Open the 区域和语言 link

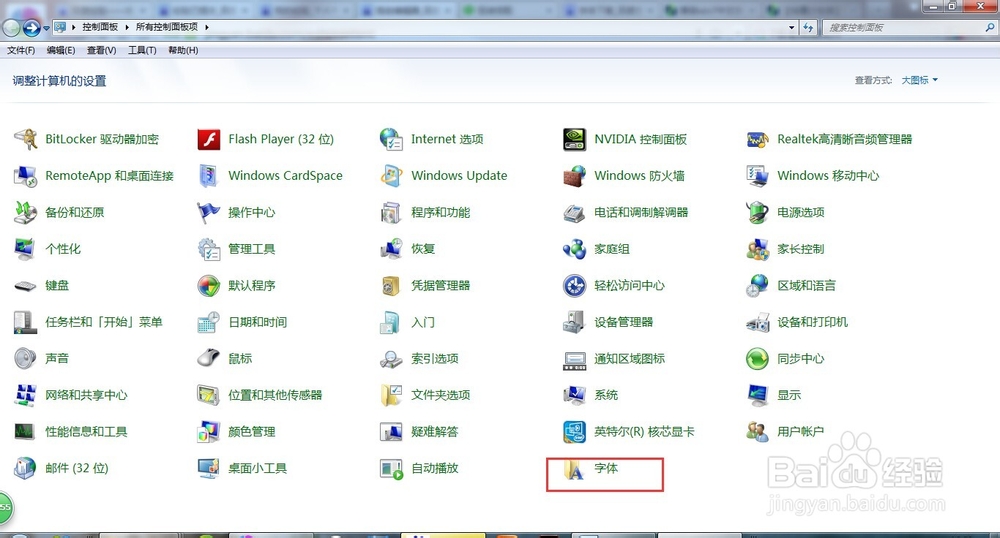[806, 286]
